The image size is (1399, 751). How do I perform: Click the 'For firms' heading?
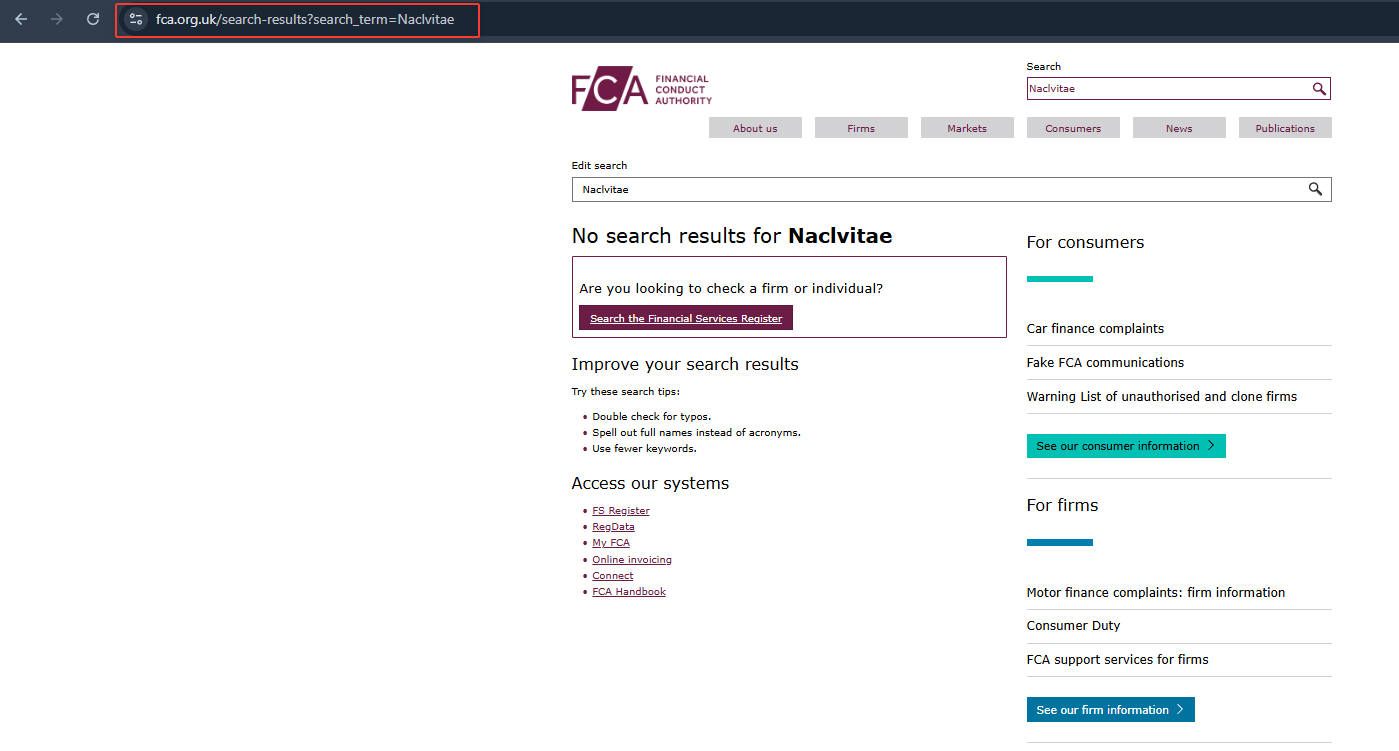coord(1062,506)
